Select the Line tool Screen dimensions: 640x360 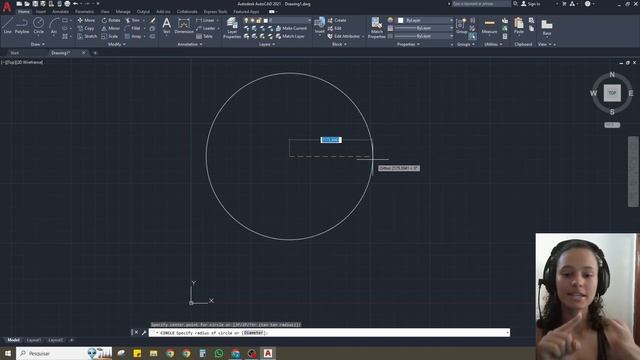(8, 26)
